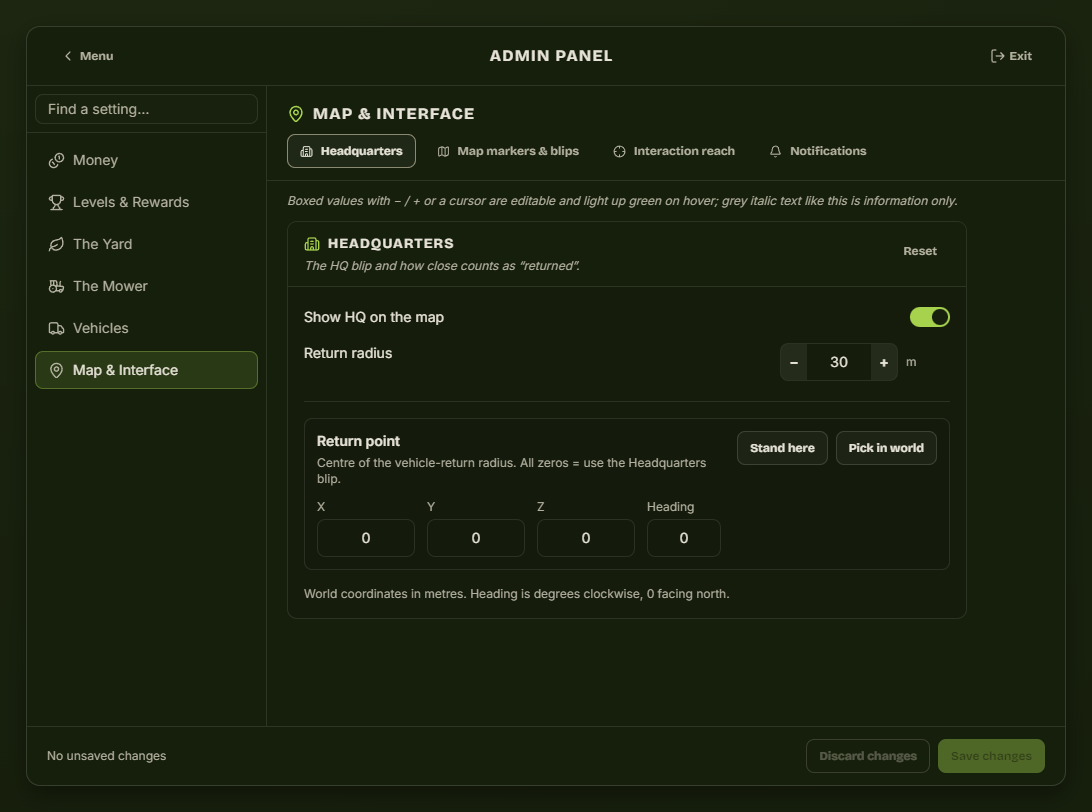The height and width of the screenshot is (812, 1092).
Task: Click the Discard changes button
Action: [x=868, y=756]
